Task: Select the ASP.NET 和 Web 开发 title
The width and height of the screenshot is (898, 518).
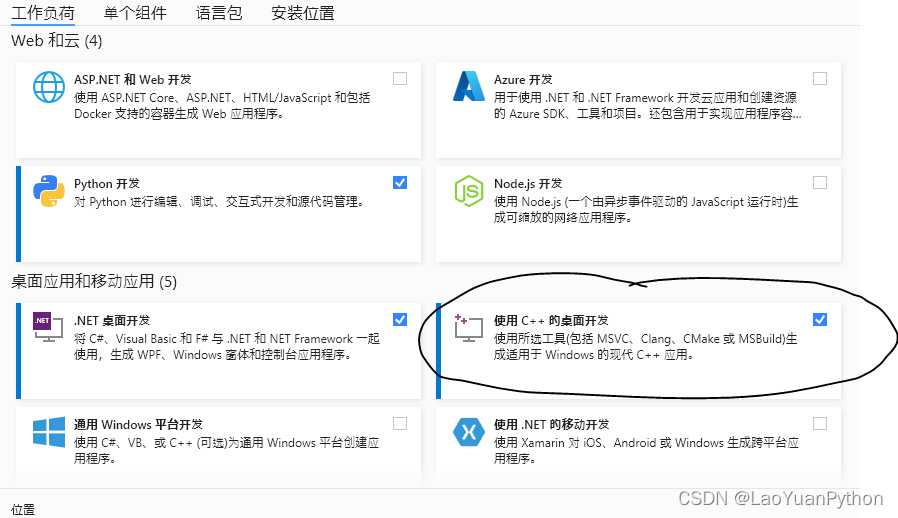Action: 132,80
